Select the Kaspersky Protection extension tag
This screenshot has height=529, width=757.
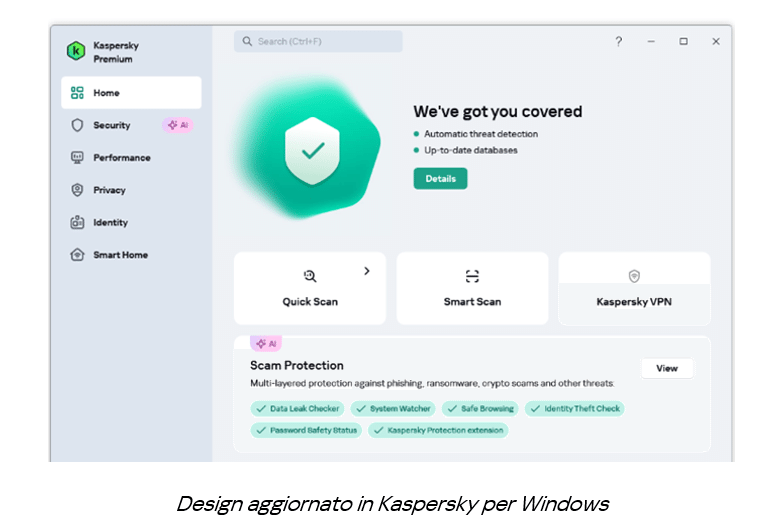pos(438,430)
